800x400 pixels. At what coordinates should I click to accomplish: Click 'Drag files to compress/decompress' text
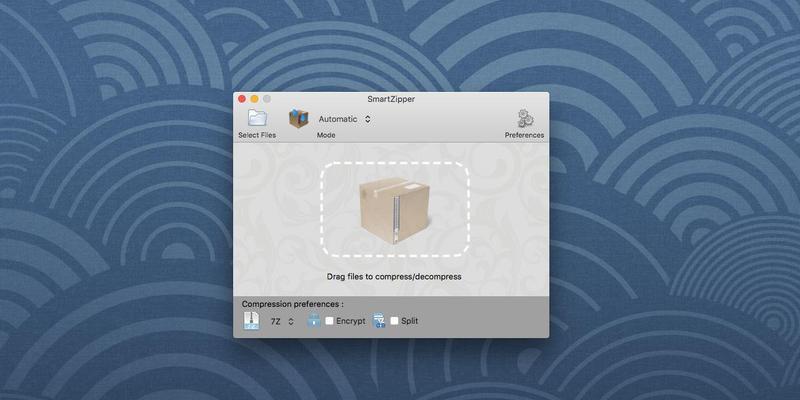pyautogui.click(x=394, y=277)
